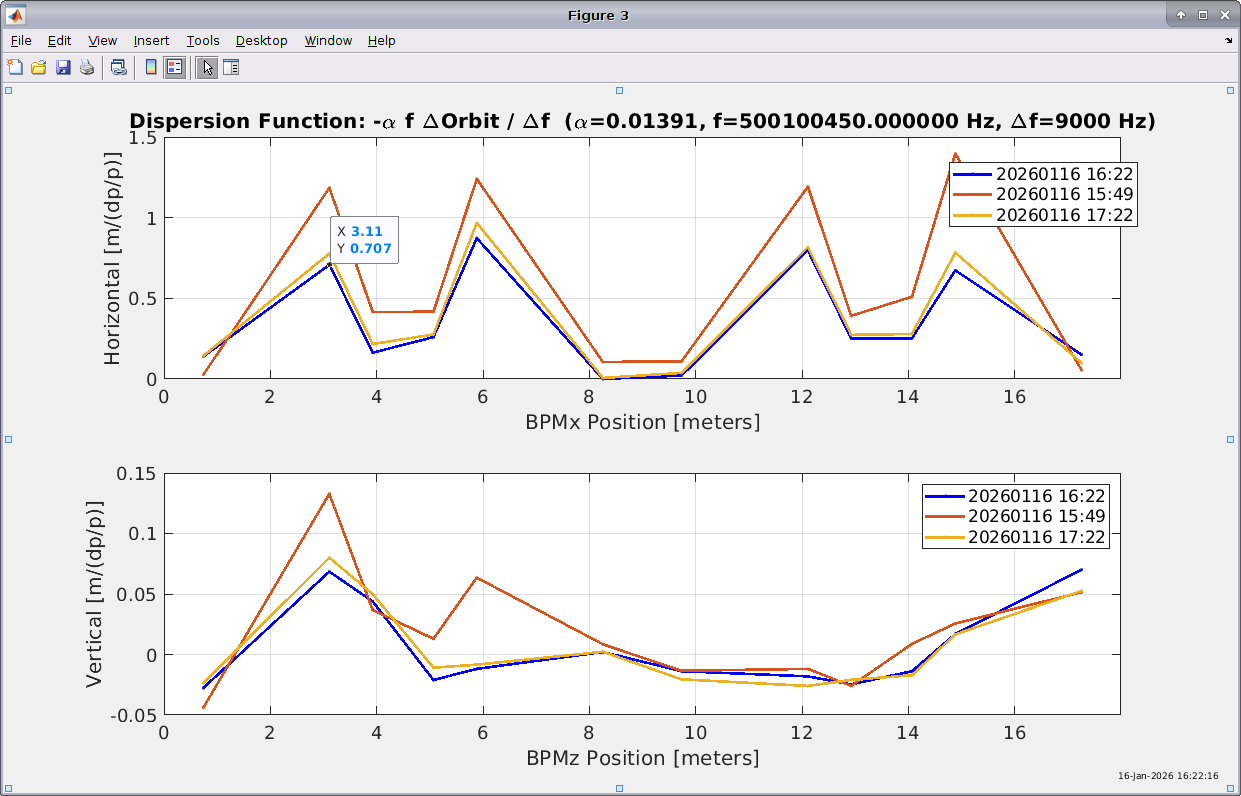Image resolution: width=1241 pixels, height=796 pixels.
Task: Save the figure using the floppy disk icon
Action: point(63,68)
